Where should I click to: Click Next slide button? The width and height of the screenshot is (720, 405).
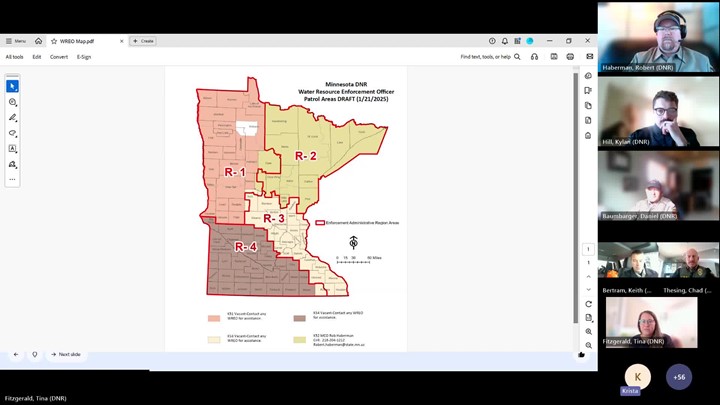pos(66,354)
